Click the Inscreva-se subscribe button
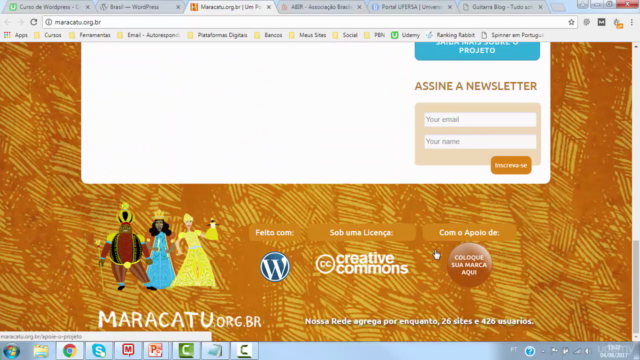The image size is (640, 360). (511, 165)
